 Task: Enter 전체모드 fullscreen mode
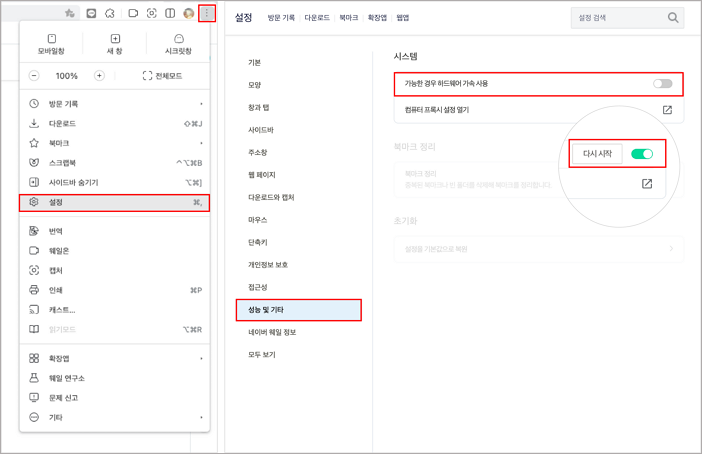coord(162,76)
